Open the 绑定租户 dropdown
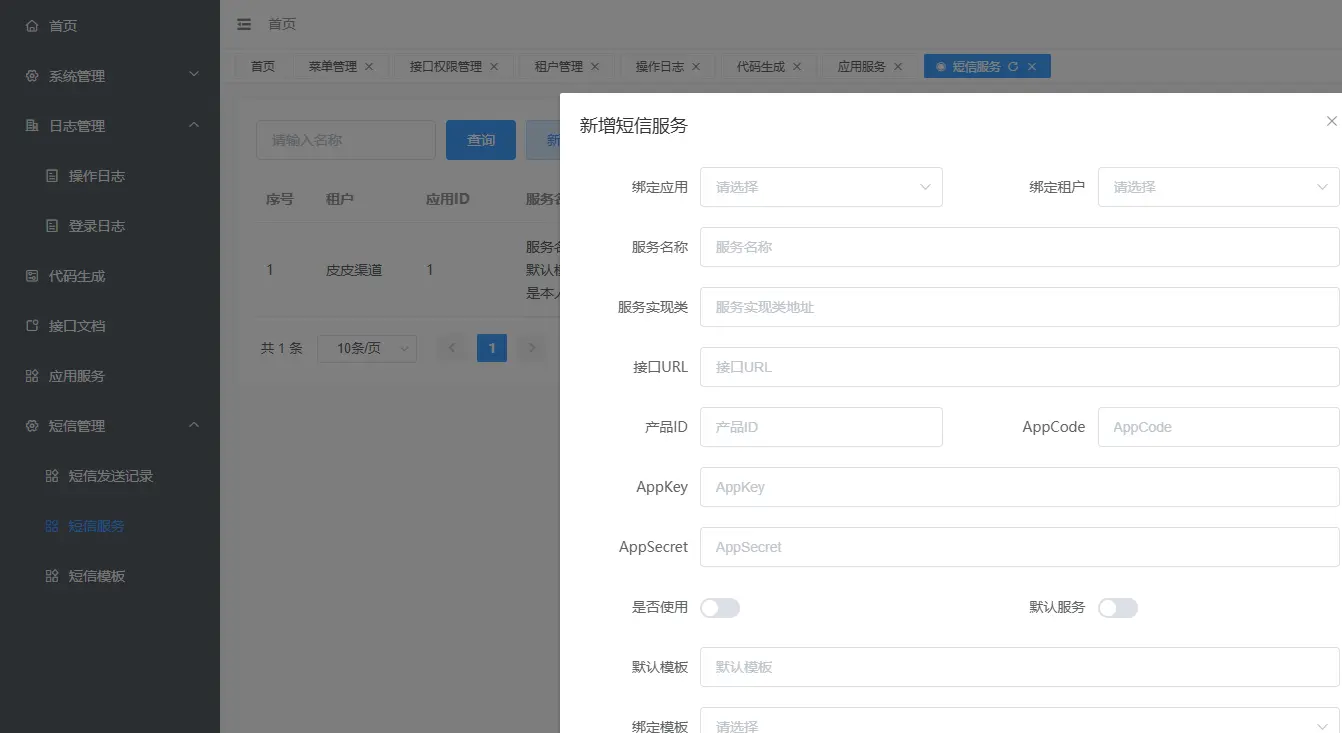The image size is (1342, 733). (x=1218, y=187)
